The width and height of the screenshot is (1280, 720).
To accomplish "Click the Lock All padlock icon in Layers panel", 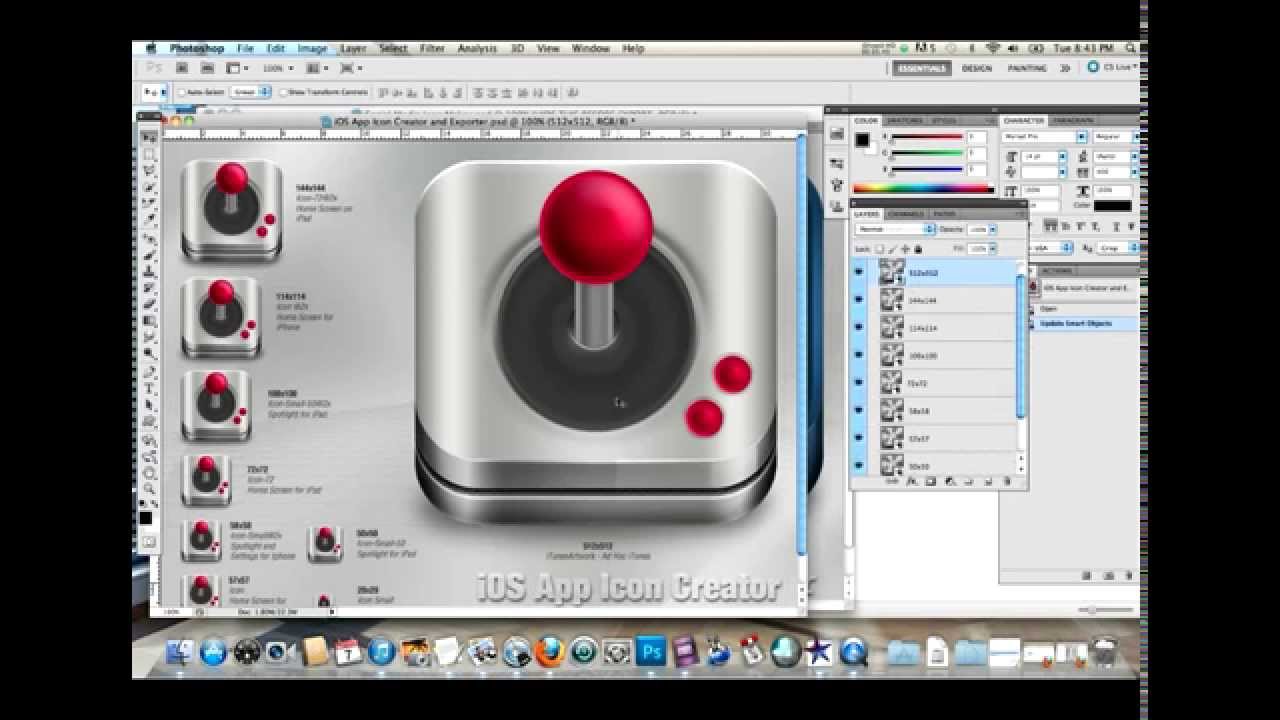I will point(917,248).
